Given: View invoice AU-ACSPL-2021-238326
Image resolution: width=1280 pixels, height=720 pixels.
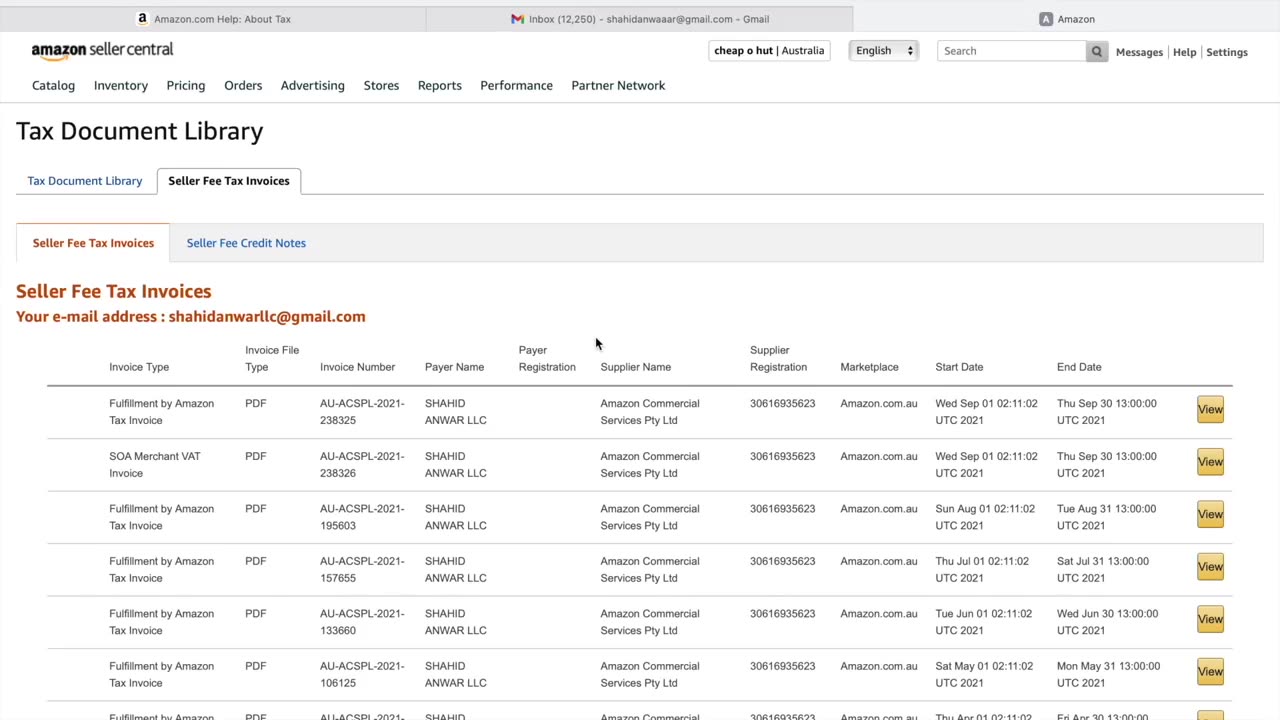Looking at the screenshot, I should tap(1210, 462).
